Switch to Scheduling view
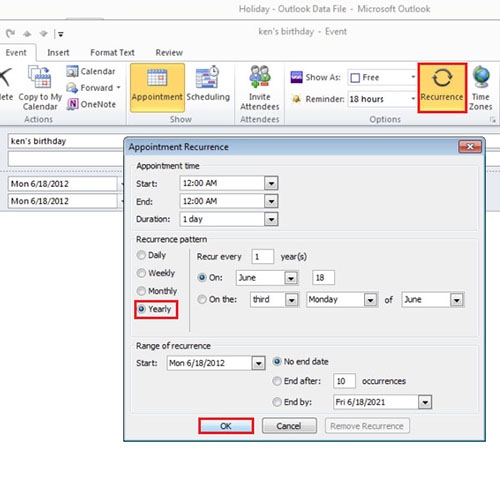 point(208,87)
